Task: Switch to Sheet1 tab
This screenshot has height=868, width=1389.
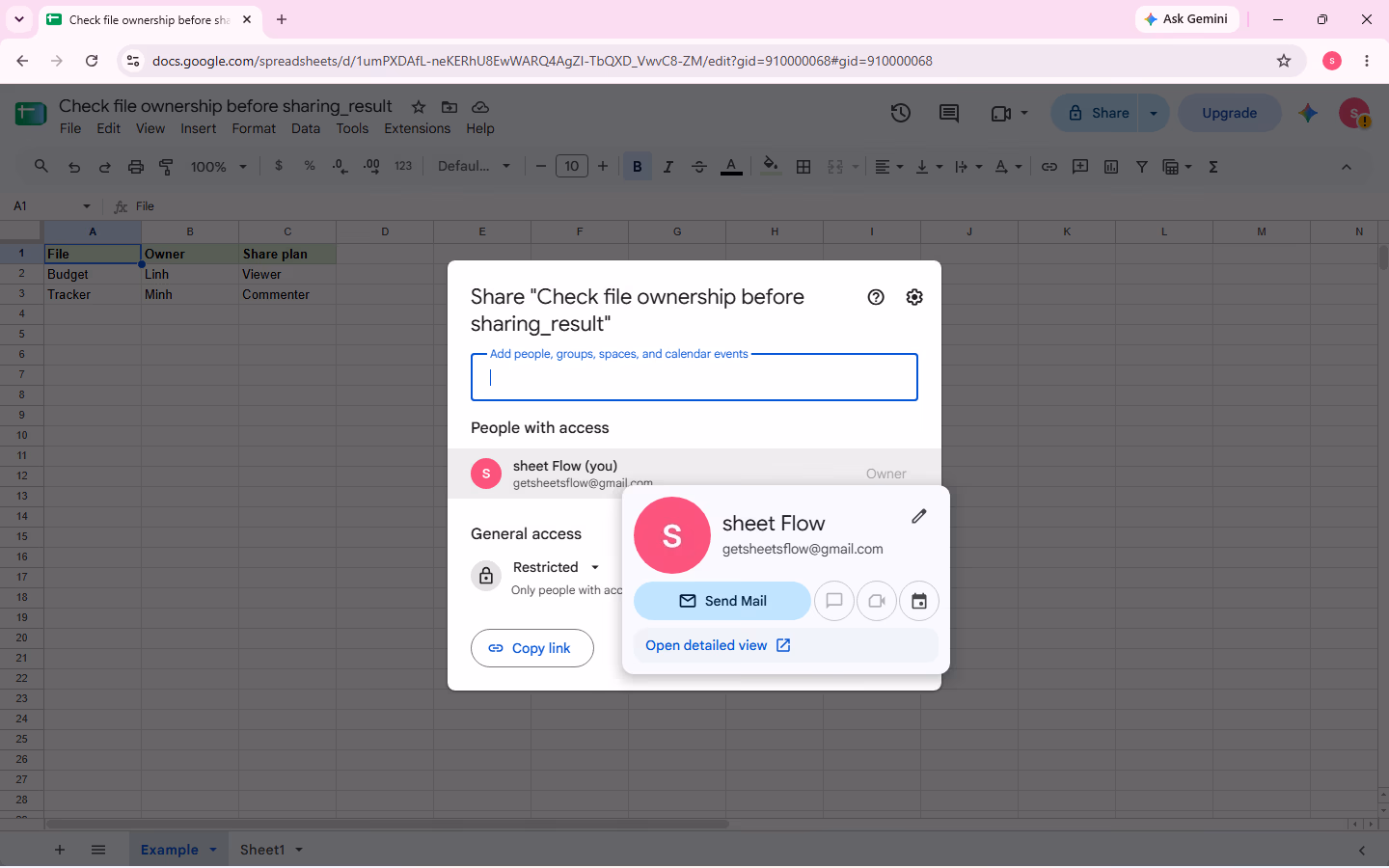Action: (x=262, y=850)
